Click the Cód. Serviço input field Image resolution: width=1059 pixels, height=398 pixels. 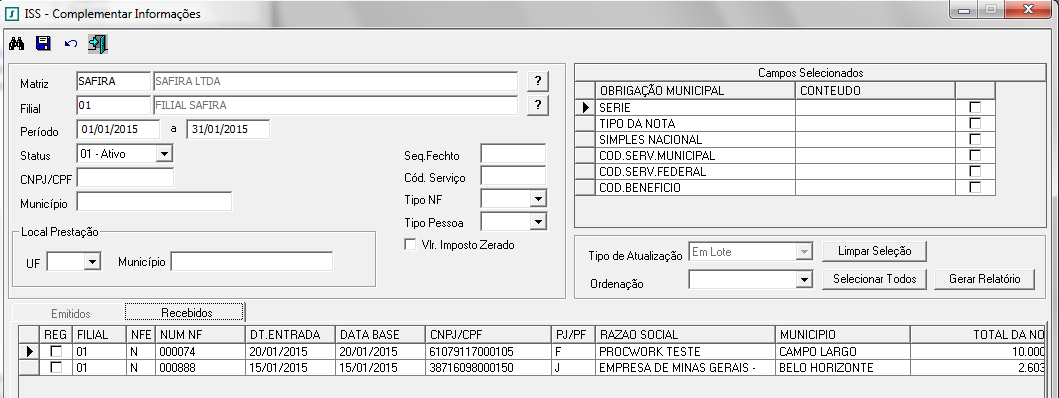[513, 176]
